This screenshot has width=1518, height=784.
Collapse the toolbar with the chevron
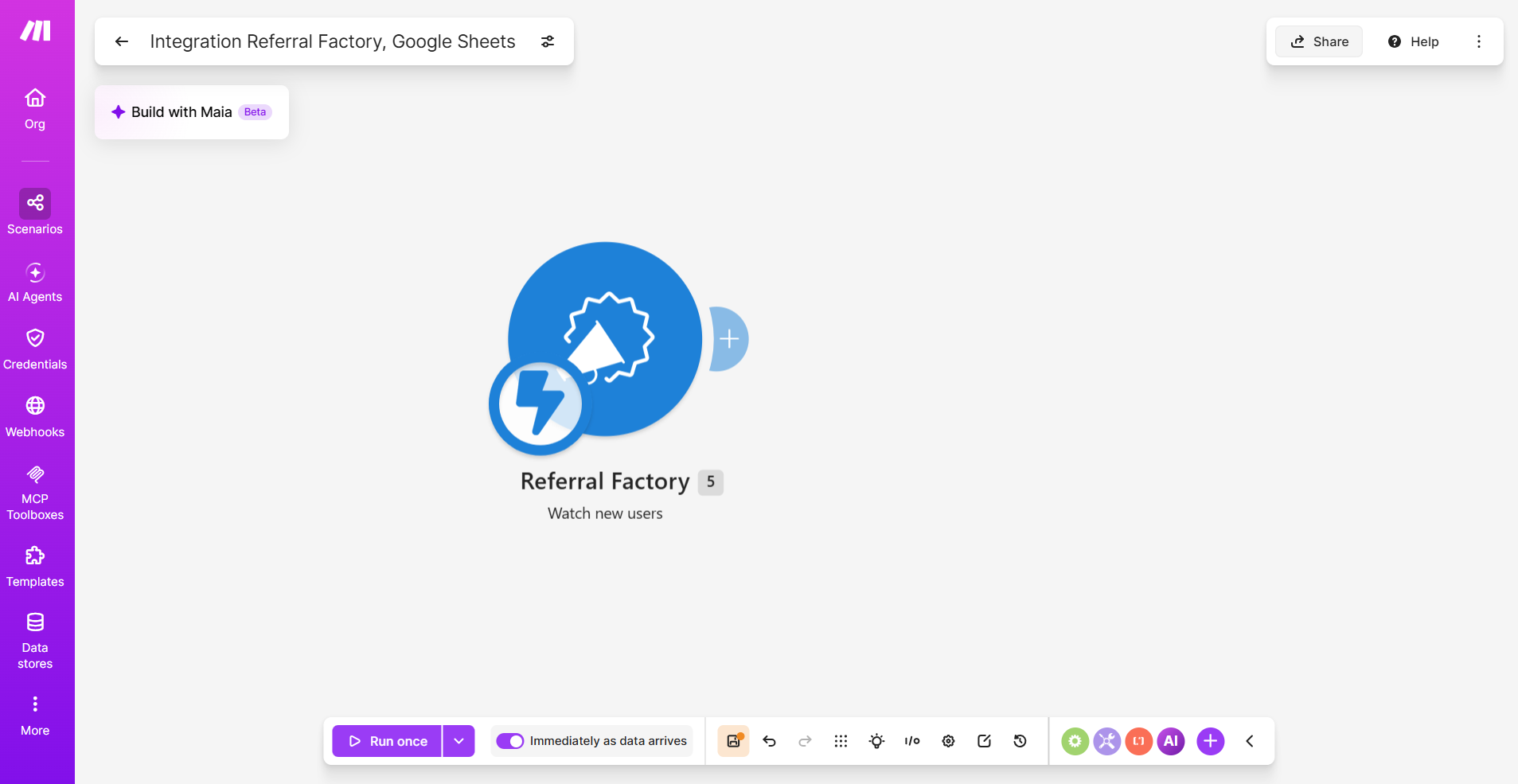pyautogui.click(x=1250, y=741)
